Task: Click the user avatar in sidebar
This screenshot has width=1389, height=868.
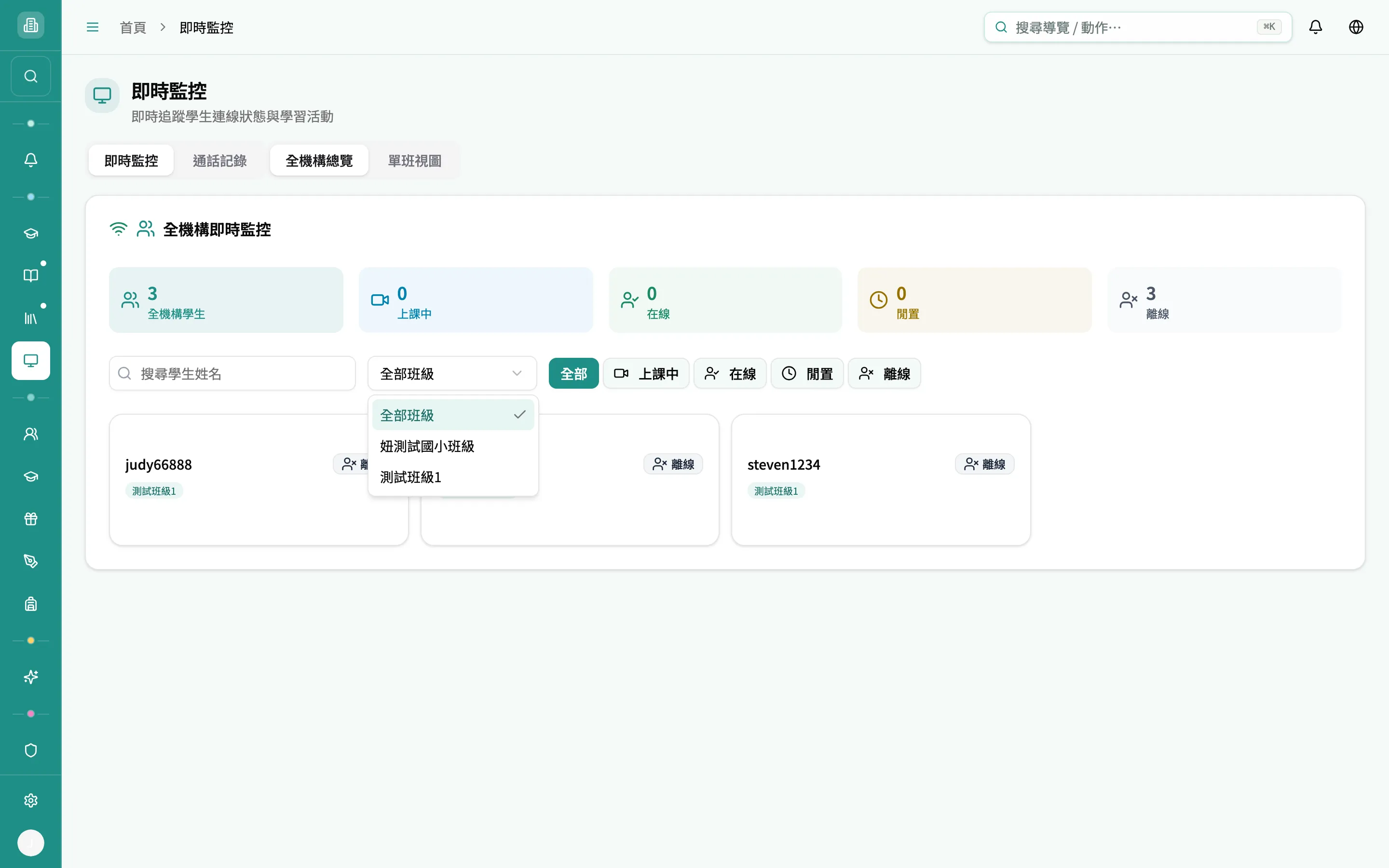Action: [x=30, y=843]
